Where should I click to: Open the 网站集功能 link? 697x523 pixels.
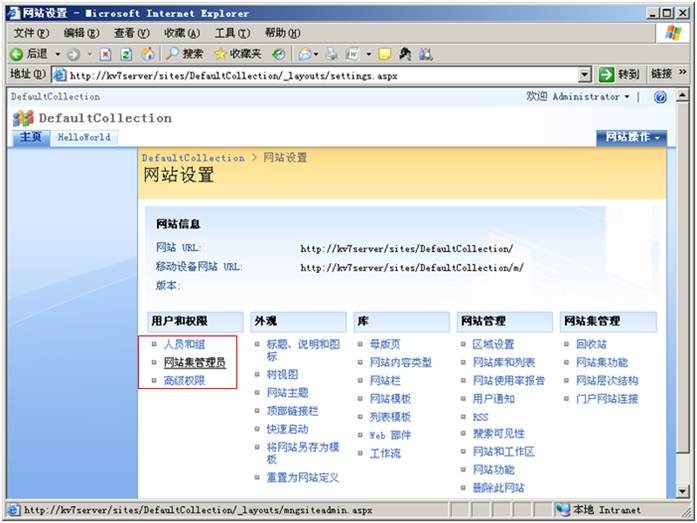tap(602, 363)
